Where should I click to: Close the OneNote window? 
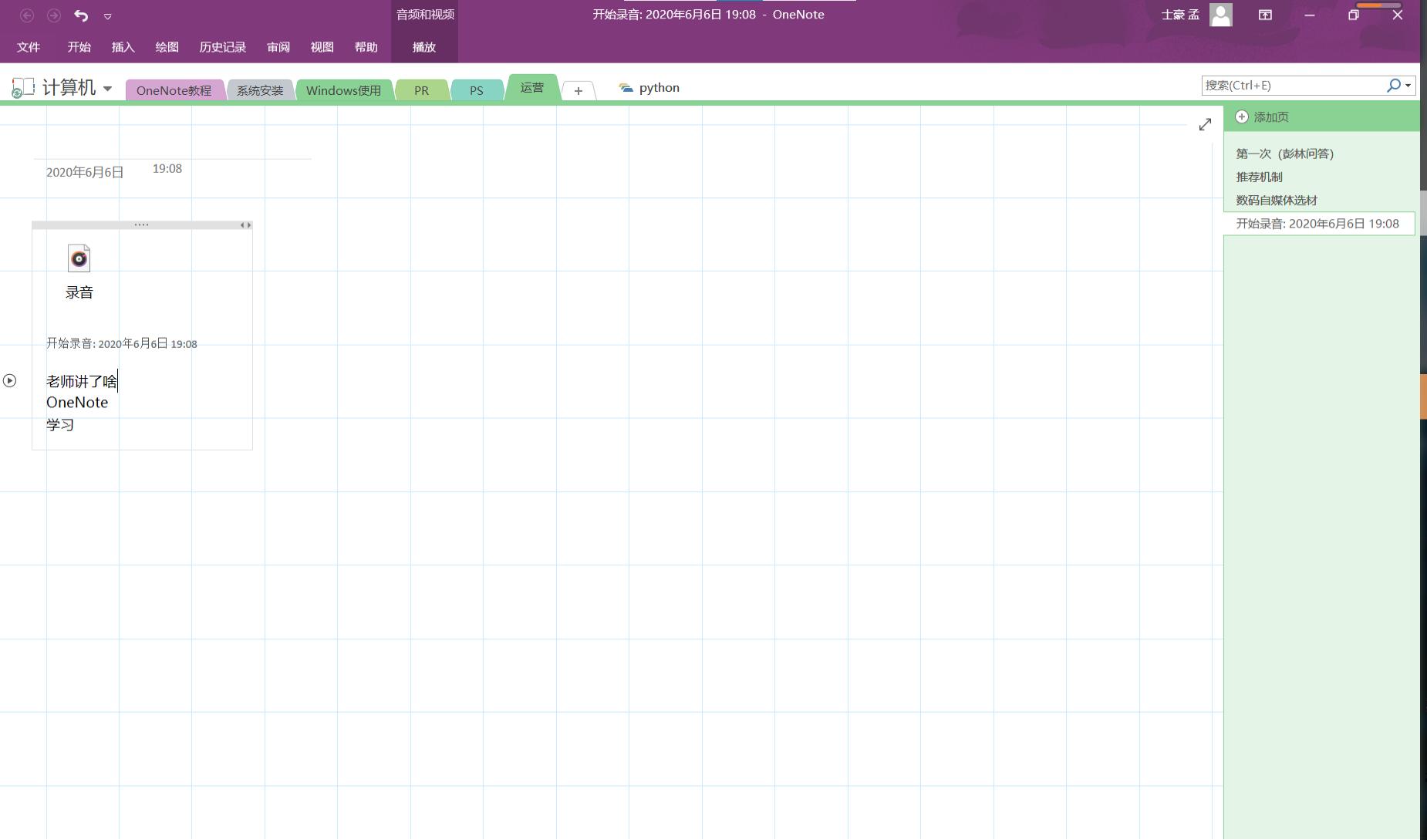tap(1397, 15)
